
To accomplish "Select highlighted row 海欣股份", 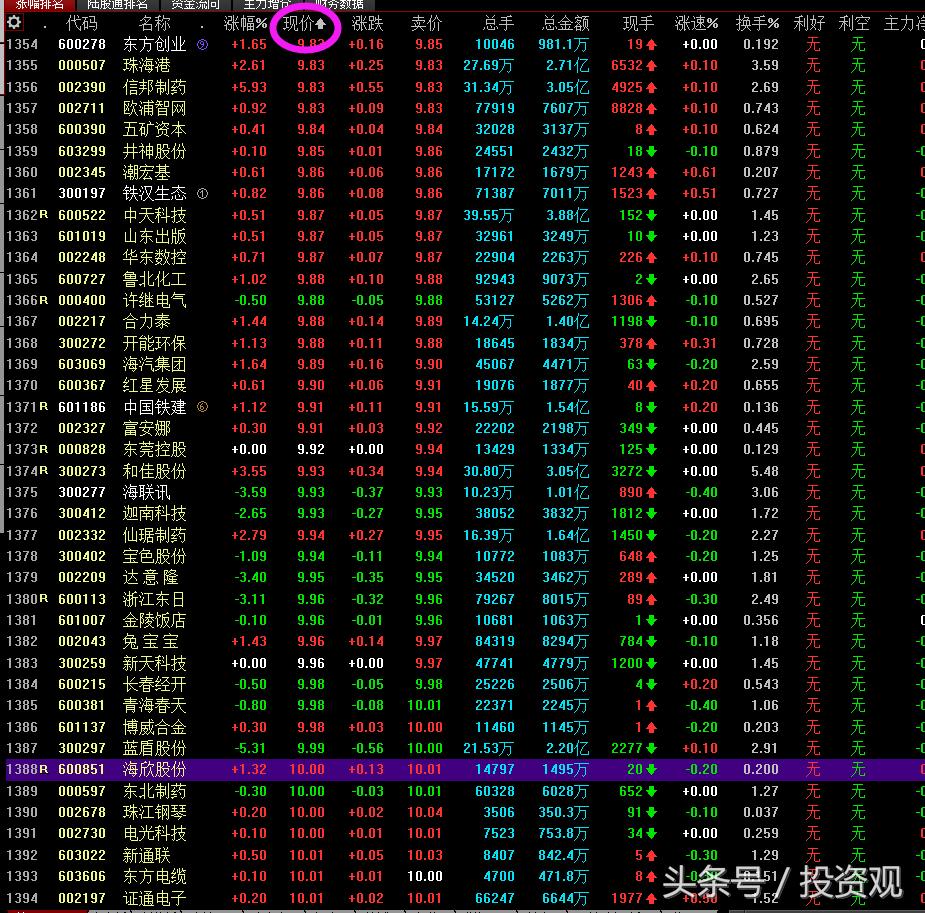I will [465, 769].
